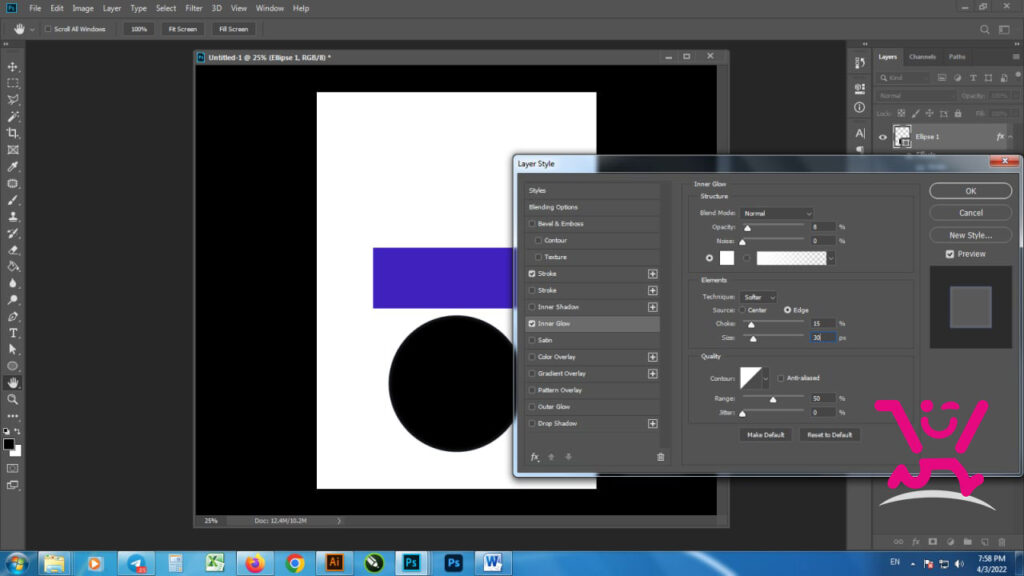This screenshot has height=576, width=1024.
Task: Pick the Eyedropper tool
Action: click(12, 167)
